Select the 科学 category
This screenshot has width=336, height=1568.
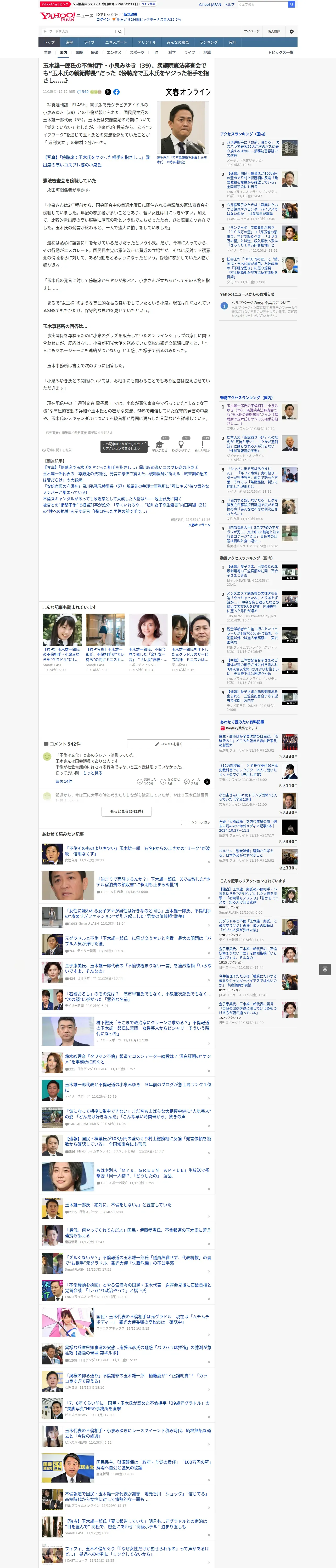pyautogui.click(x=172, y=52)
